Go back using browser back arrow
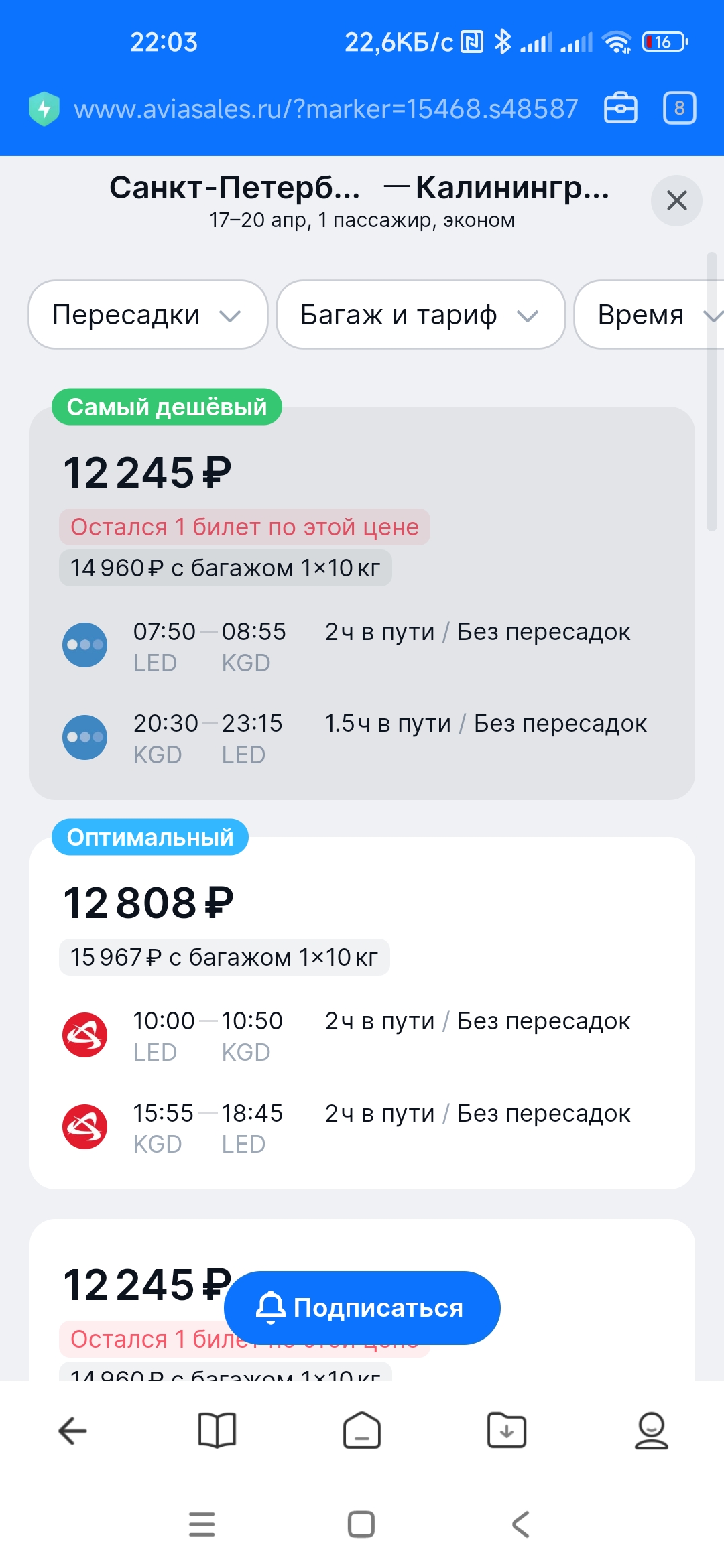 pos(72,1431)
